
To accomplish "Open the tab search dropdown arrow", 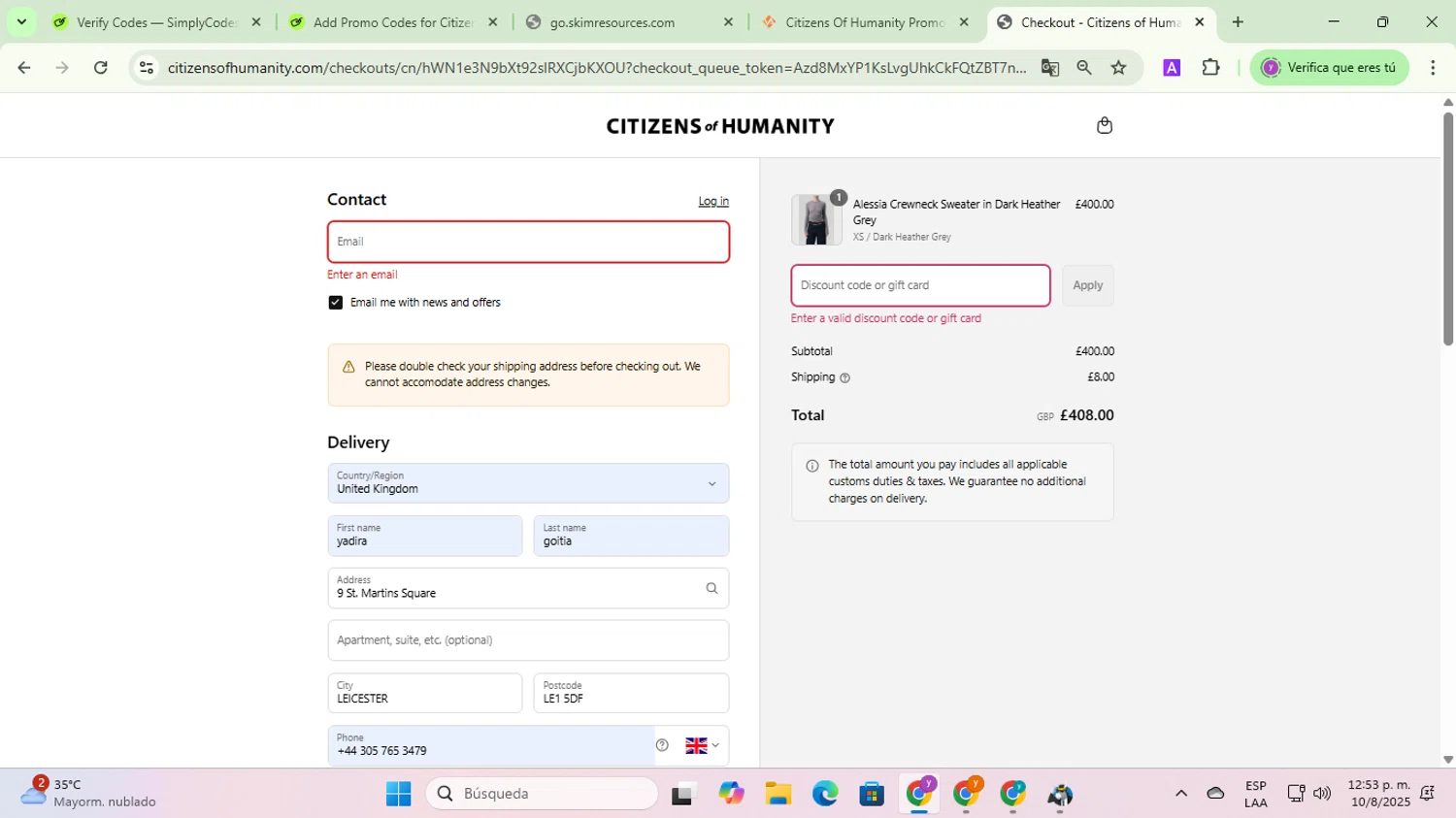I will coord(21,22).
